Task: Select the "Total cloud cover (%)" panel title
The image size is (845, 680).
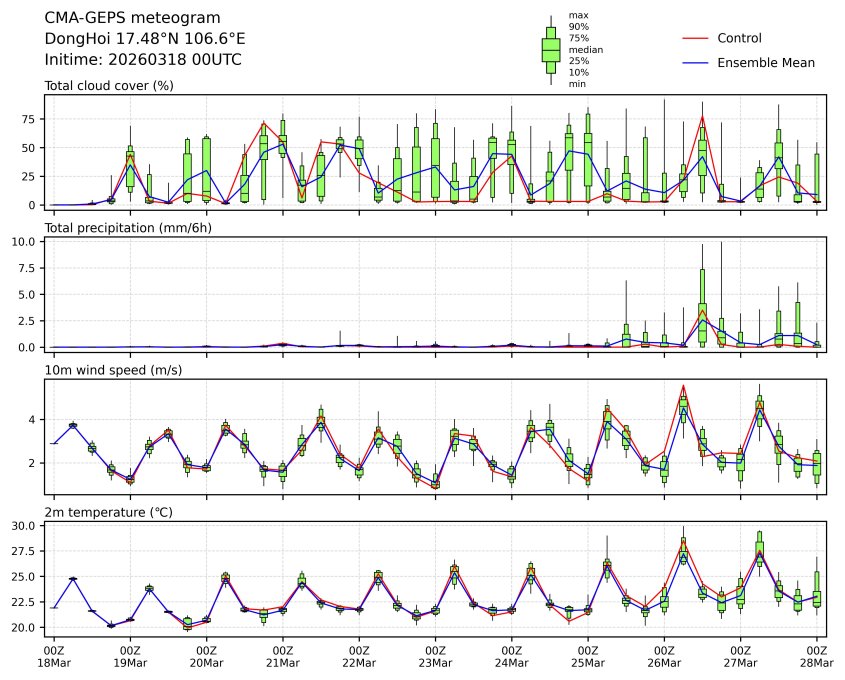Action: click(x=109, y=85)
